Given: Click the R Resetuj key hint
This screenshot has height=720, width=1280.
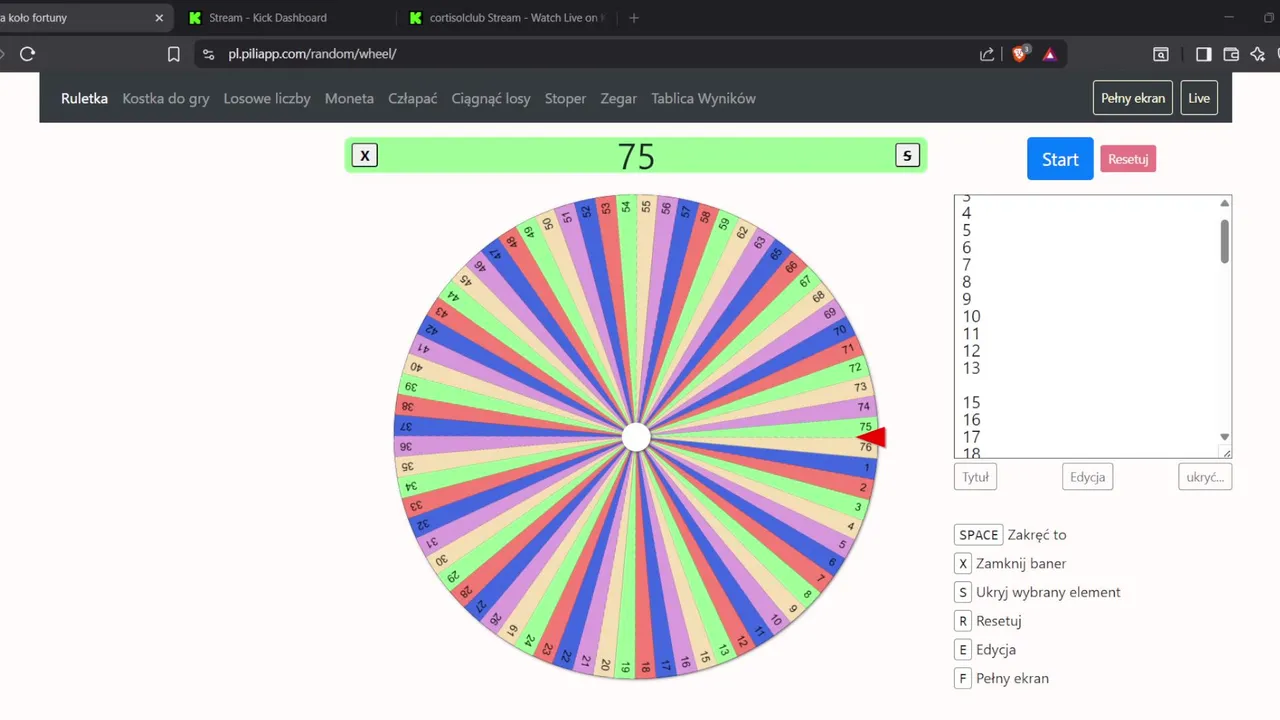Looking at the screenshot, I should click(988, 621).
